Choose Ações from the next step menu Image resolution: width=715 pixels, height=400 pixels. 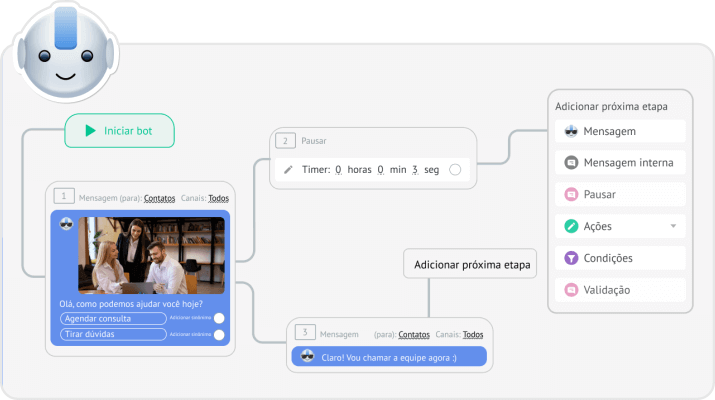pyautogui.click(x=620, y=226)
